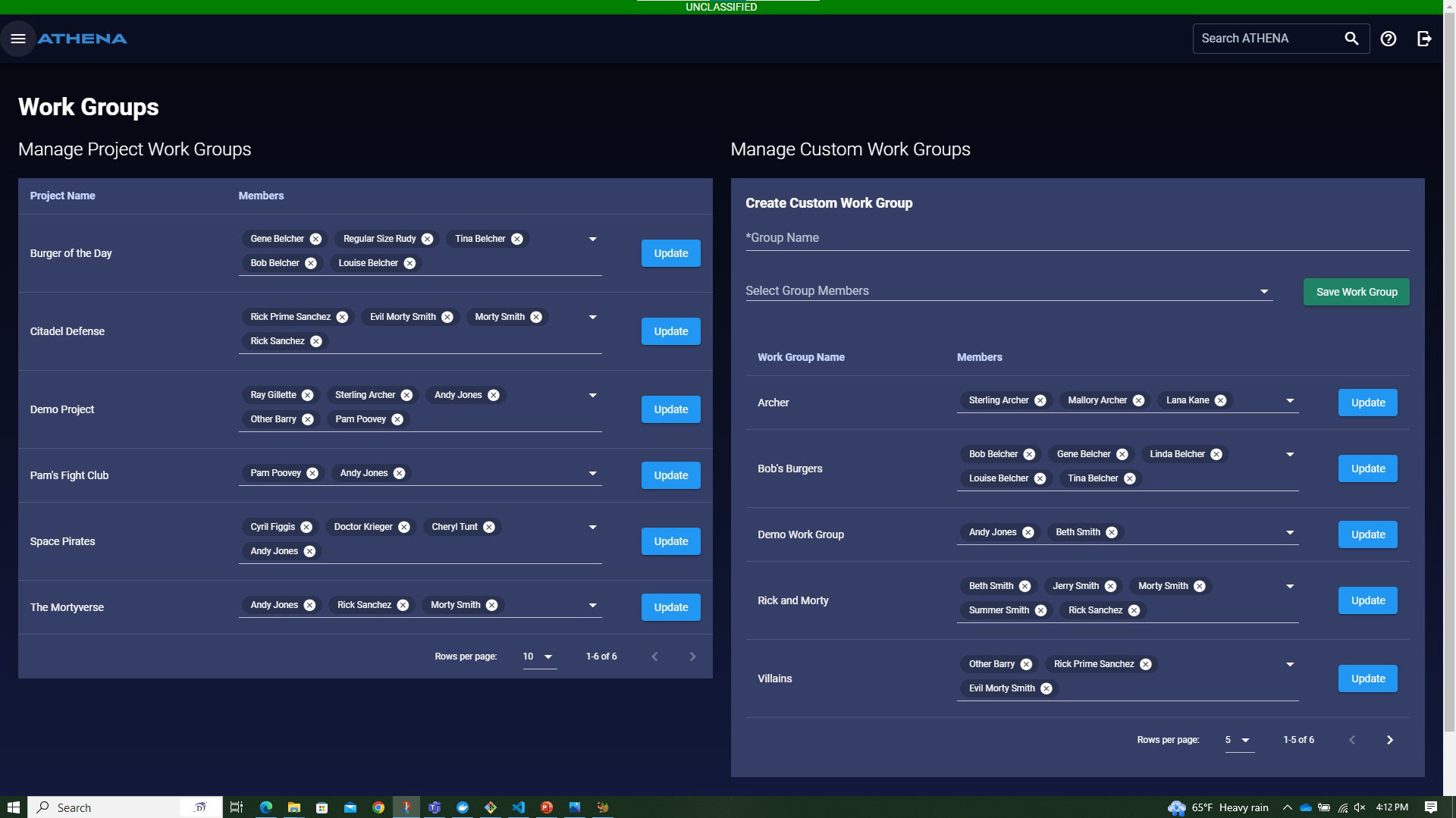Remove Ray Gillette from Demo Project

pos(307,395)
